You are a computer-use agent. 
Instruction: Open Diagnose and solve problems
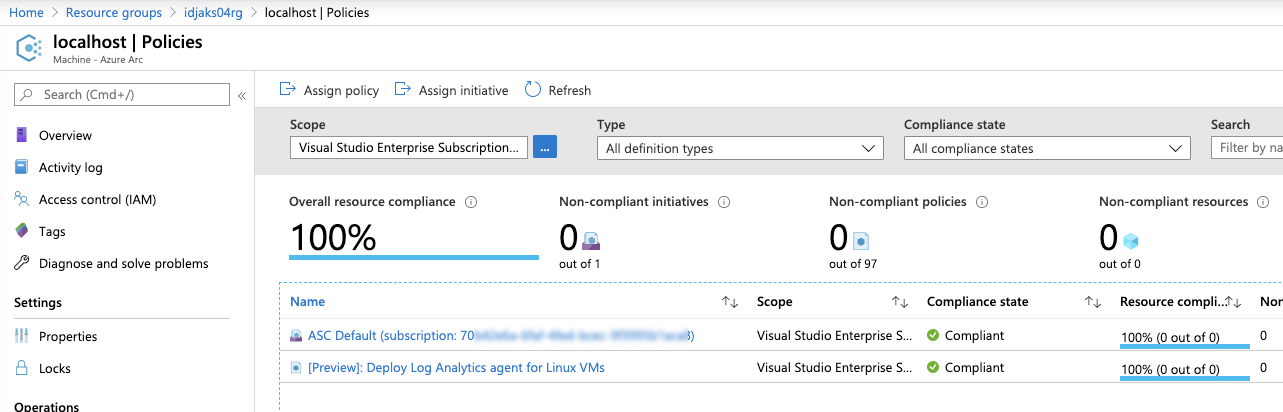click(x=123, y=263)
